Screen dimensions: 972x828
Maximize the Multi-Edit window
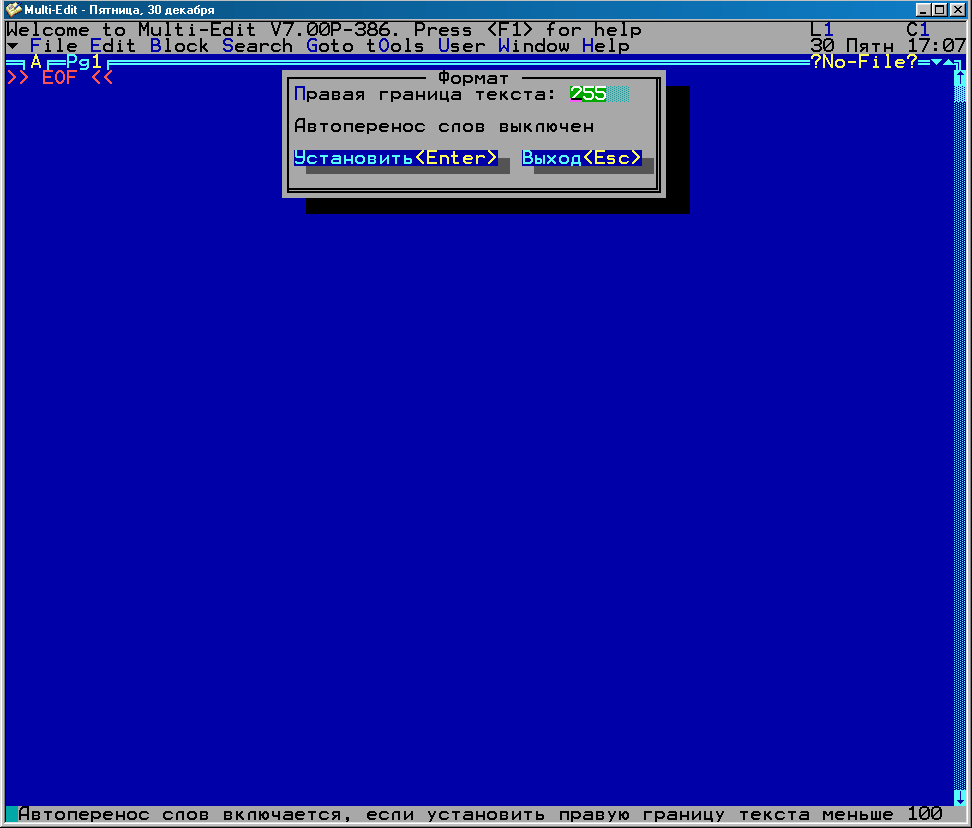coord(940,10)
